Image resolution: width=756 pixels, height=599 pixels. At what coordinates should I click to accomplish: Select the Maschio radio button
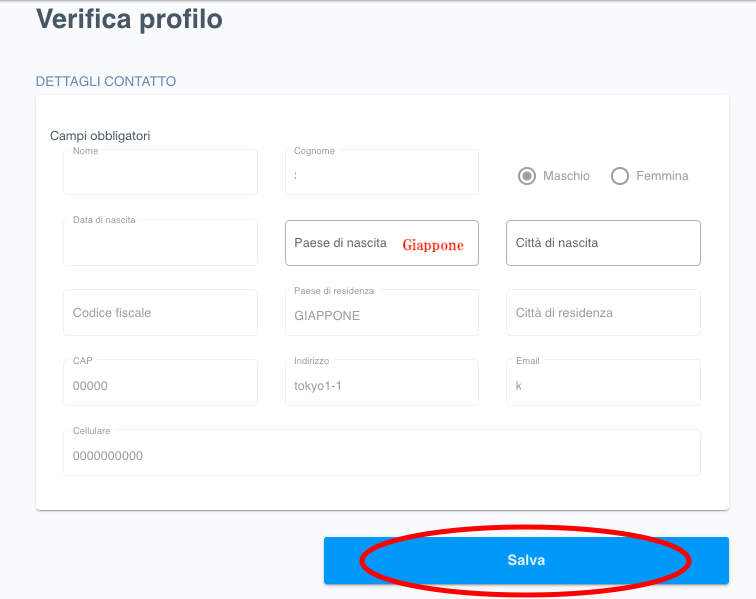(x=526, y=176)
